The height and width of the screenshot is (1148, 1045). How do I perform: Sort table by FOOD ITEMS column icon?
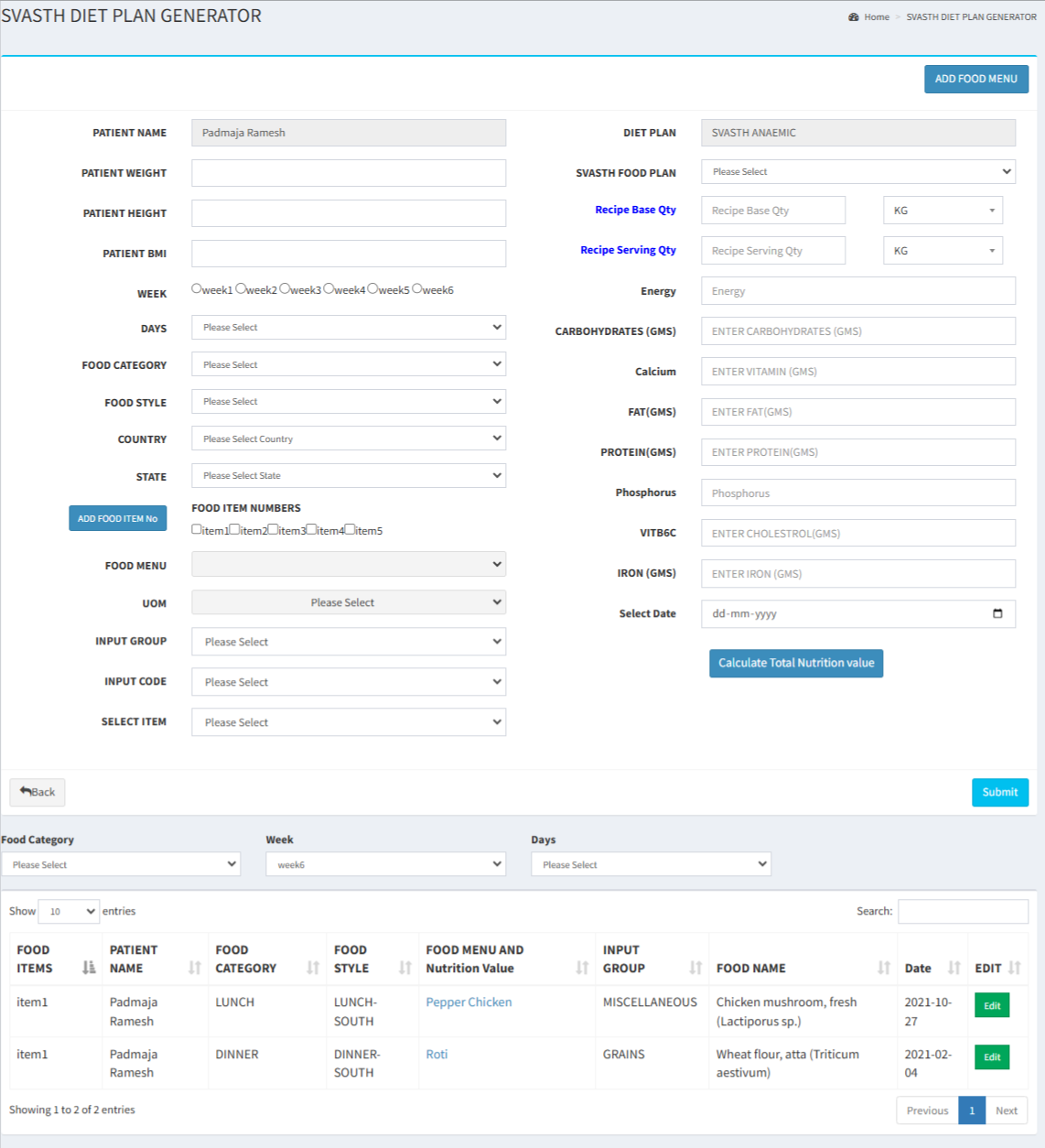click(89, 968)
